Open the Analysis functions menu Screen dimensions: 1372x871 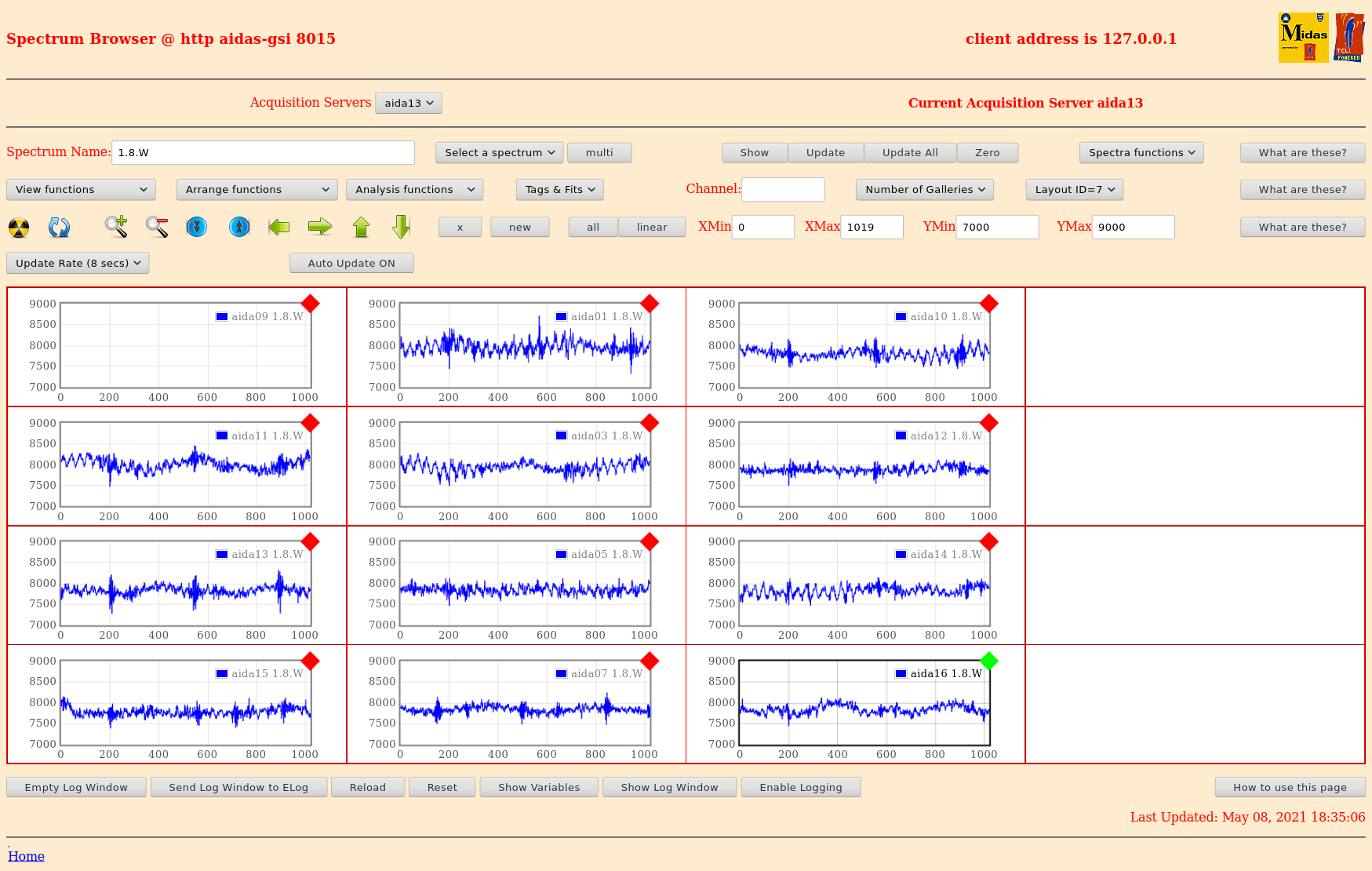(414, 190)
